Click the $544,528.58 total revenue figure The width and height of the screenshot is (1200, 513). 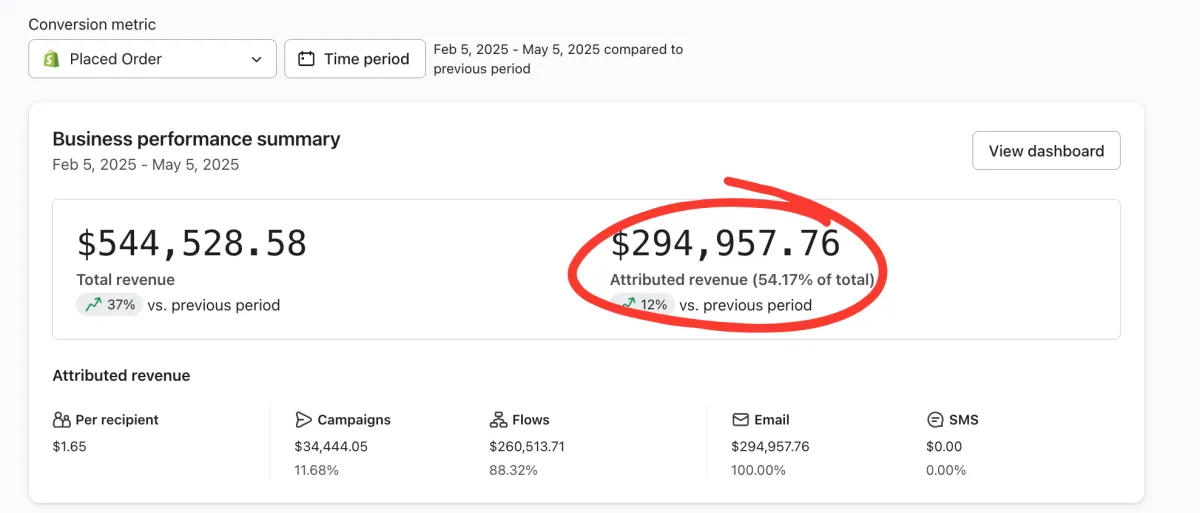pos(192,244)
